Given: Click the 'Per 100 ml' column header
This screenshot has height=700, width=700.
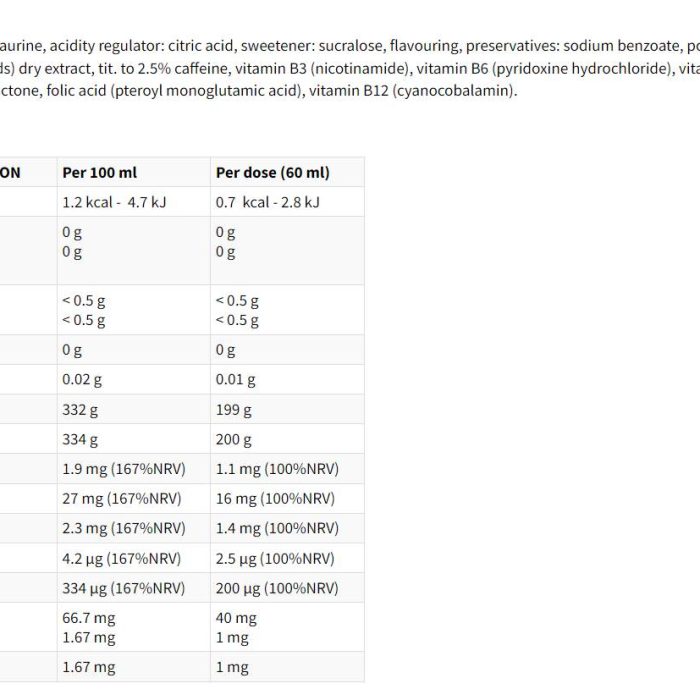Looking at the screenshot, I should pyautogui.click(x=133, y=172).
